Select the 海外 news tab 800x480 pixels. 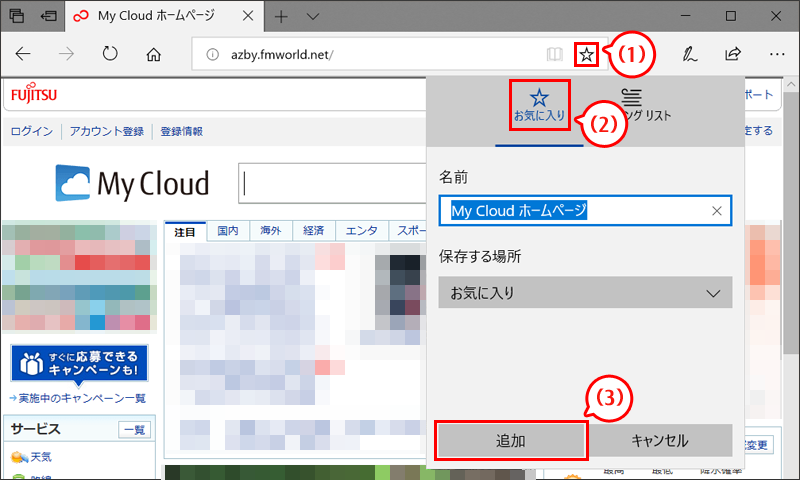(x=271, y=231)
